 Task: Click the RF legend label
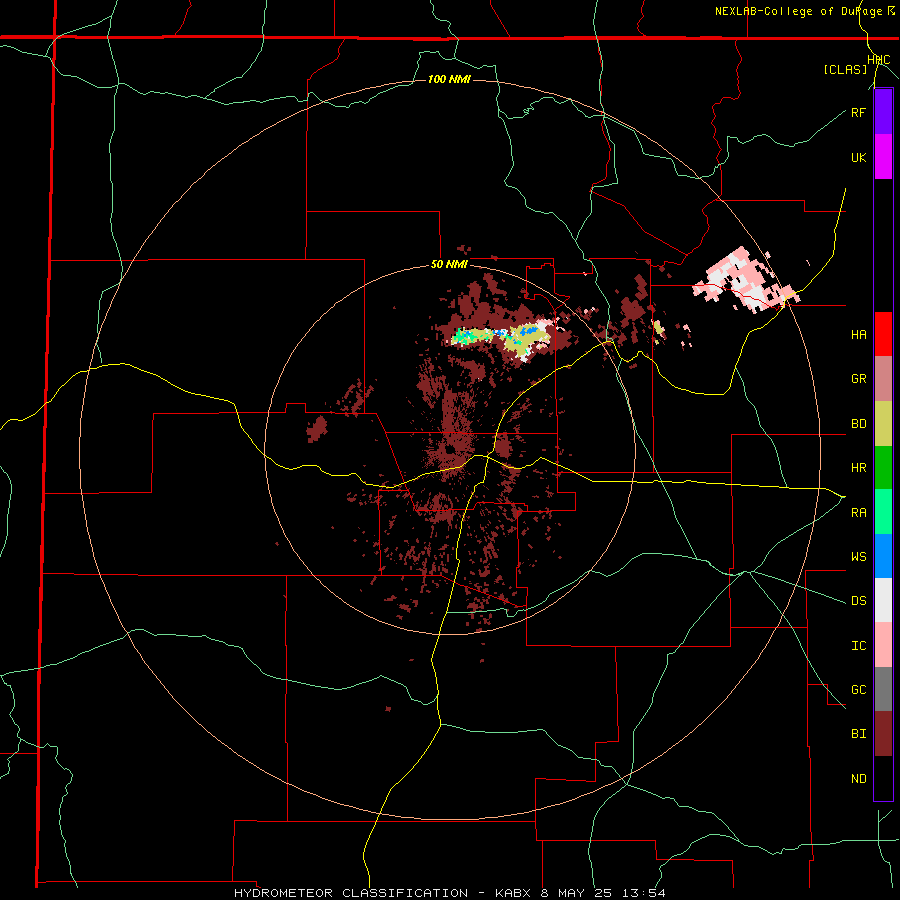[858, 112]
